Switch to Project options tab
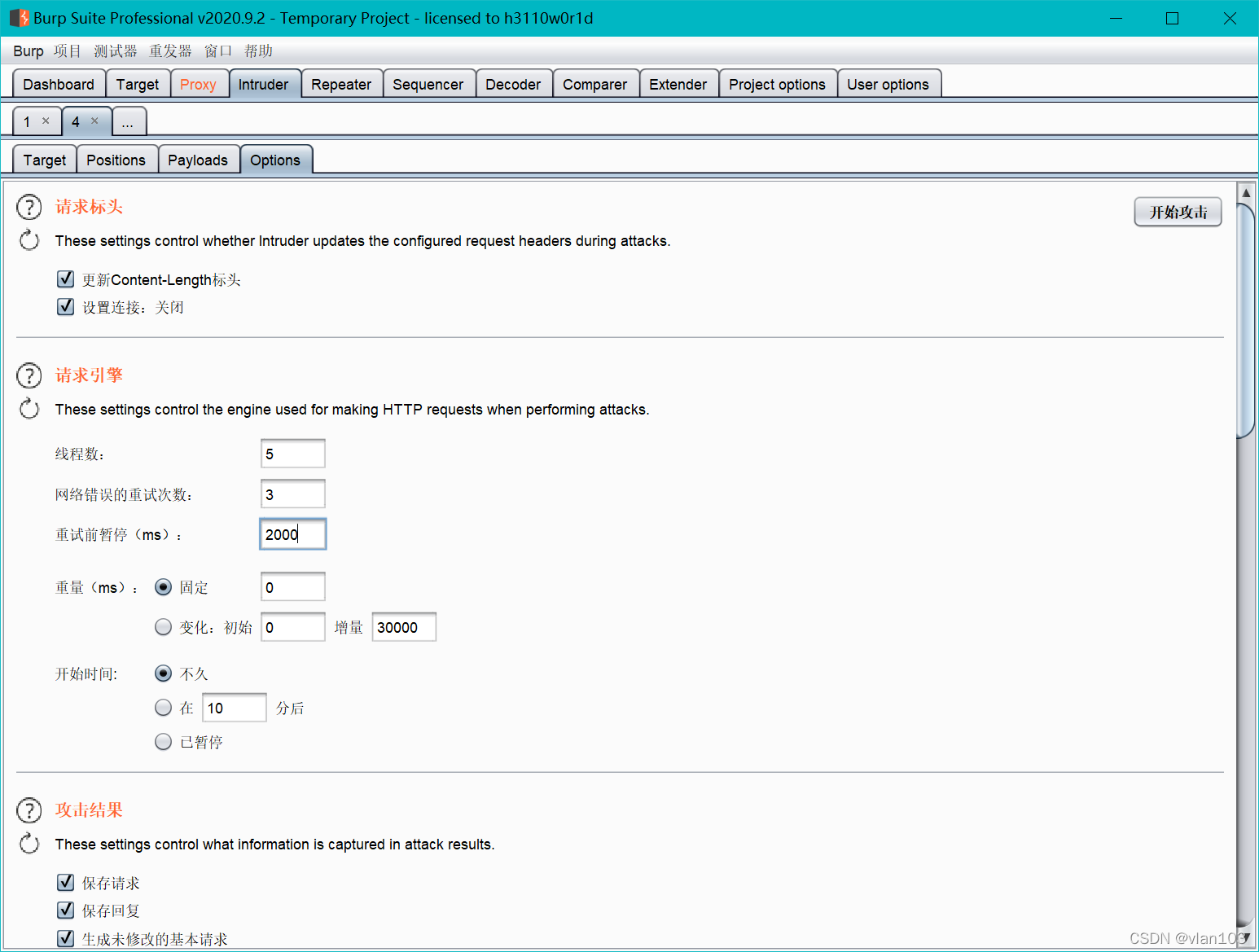The image size is (1259, 952). coord(778,84)
